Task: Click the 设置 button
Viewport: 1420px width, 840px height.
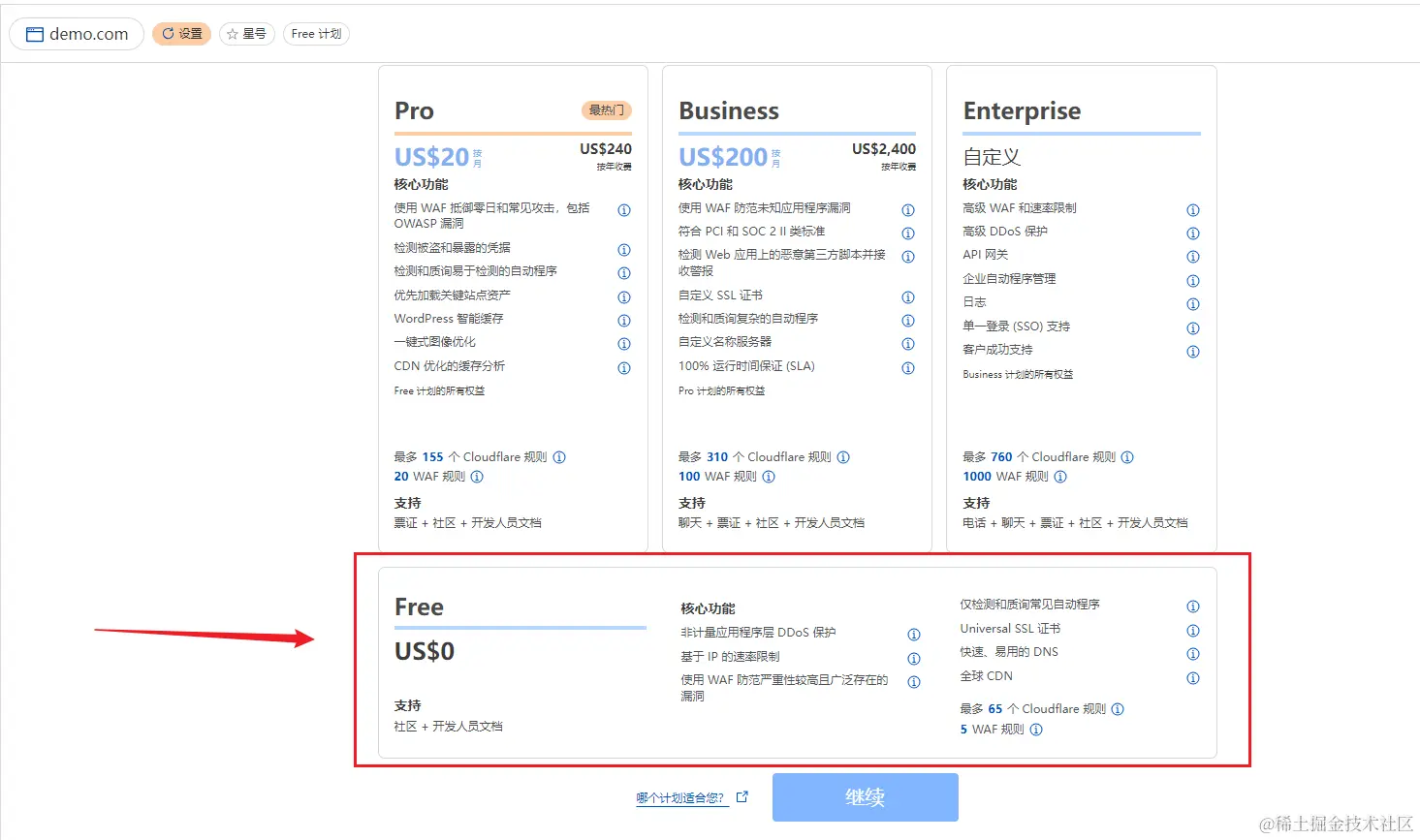Action: 181,33
